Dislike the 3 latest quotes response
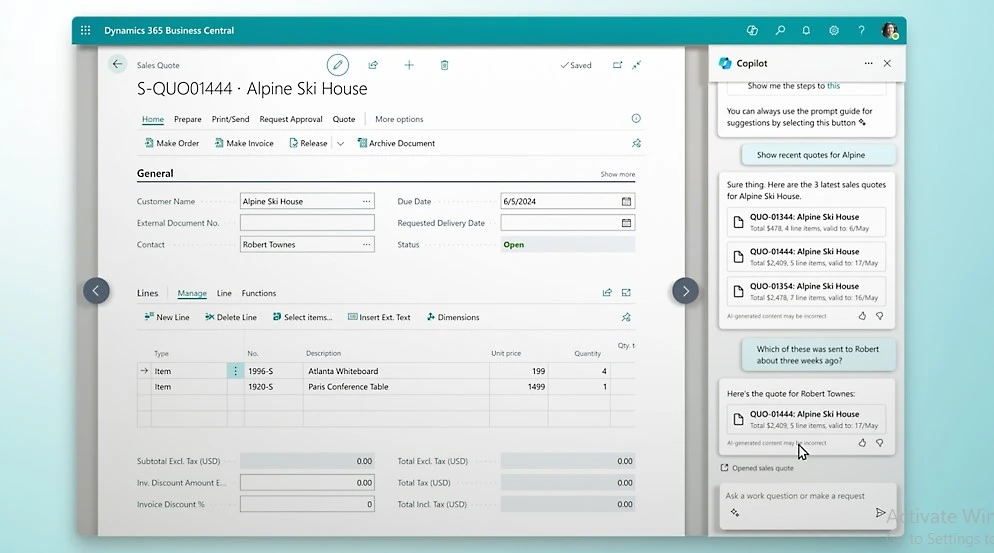This screenshot has height=553, width=994. [x=879, y=315]
